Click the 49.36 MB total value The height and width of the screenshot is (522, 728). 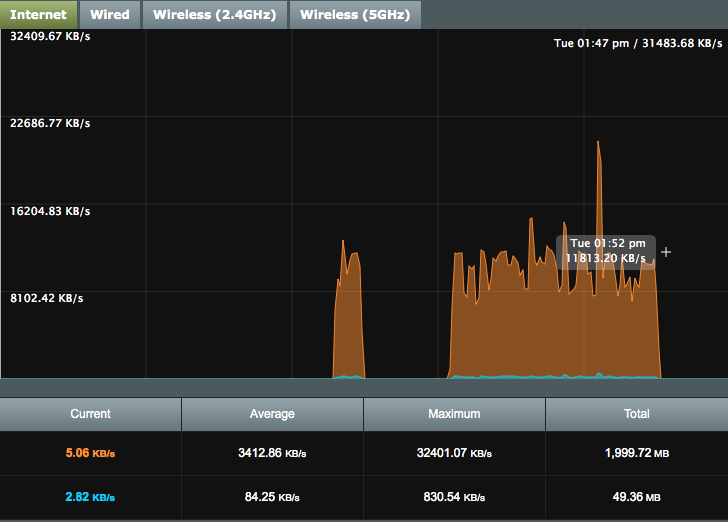(637, 497)
